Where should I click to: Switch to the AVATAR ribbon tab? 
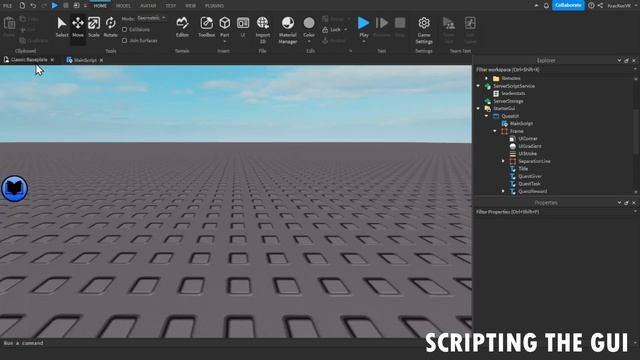[x=148, y=6]
